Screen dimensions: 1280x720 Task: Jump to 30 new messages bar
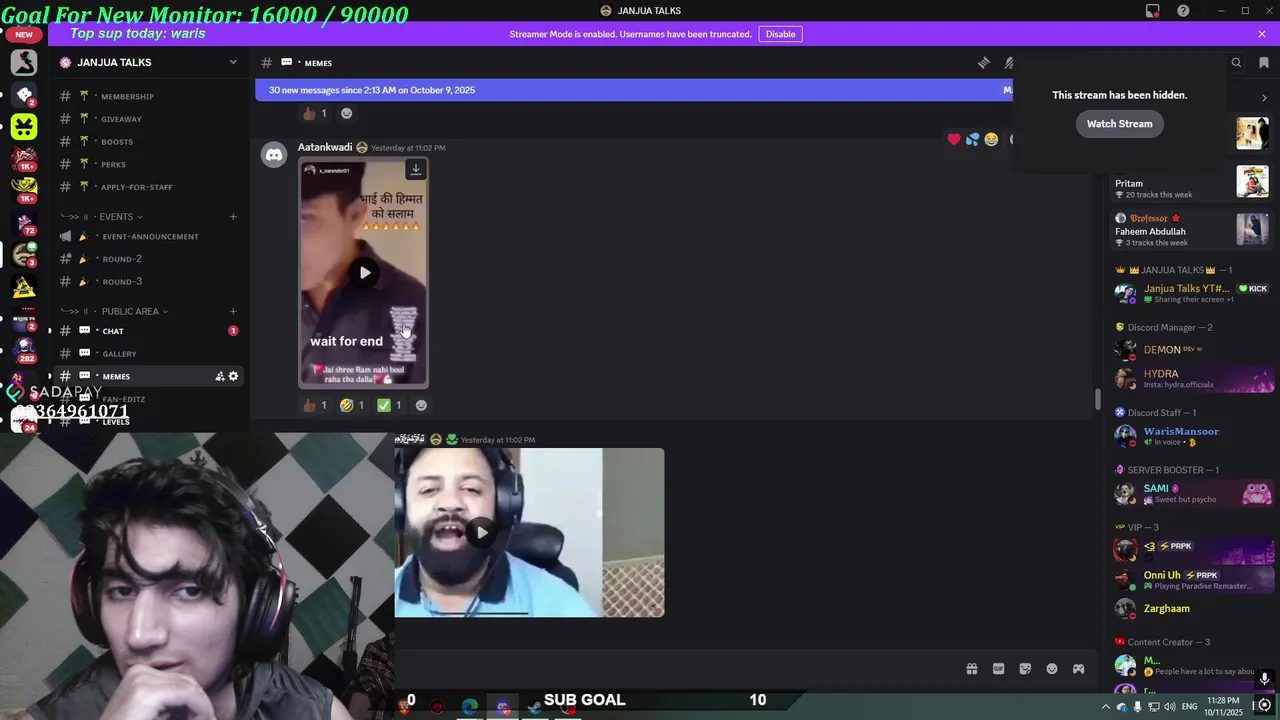coord(635,90)
